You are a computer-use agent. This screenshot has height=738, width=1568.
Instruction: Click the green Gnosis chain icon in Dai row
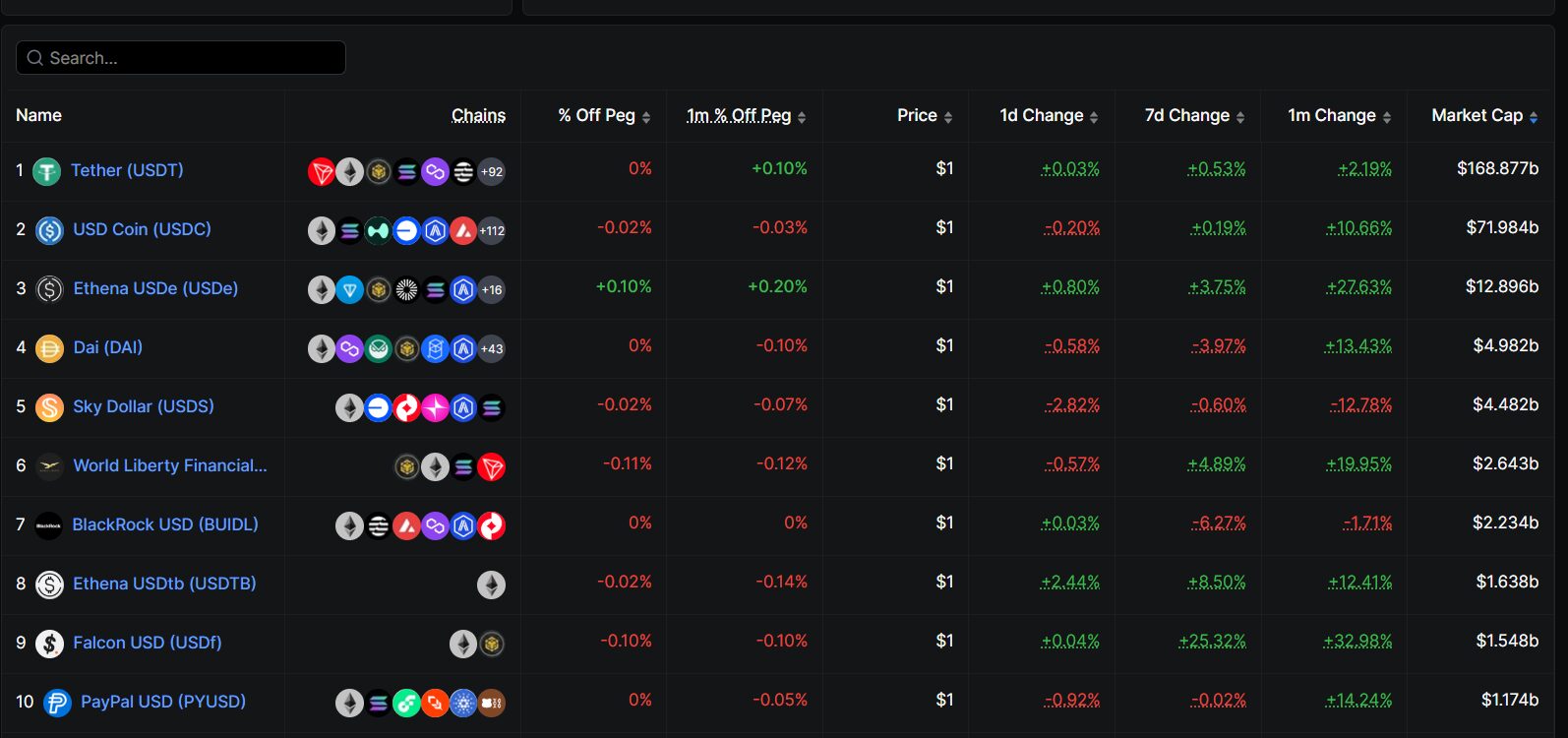click(379, 349)
